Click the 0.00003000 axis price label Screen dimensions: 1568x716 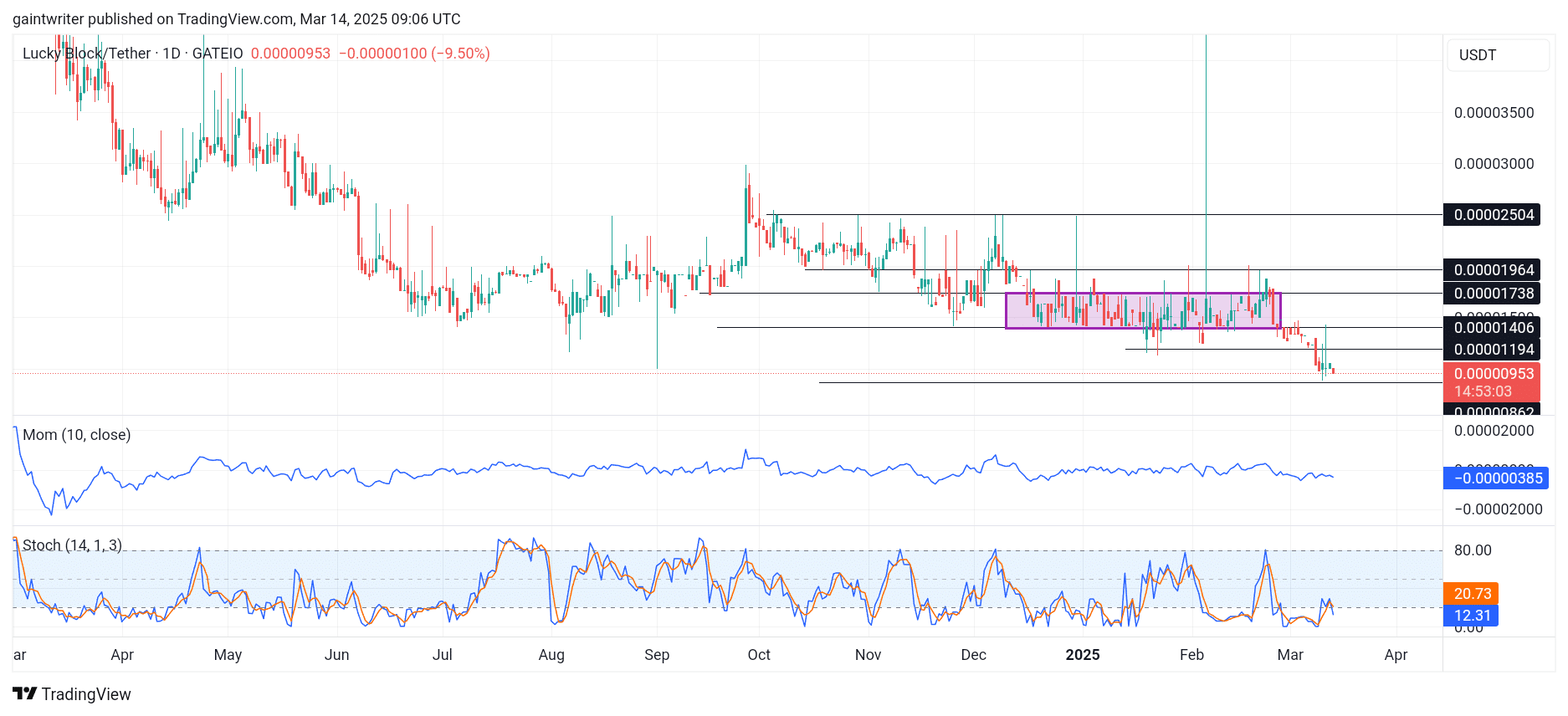pos(1494,164)
